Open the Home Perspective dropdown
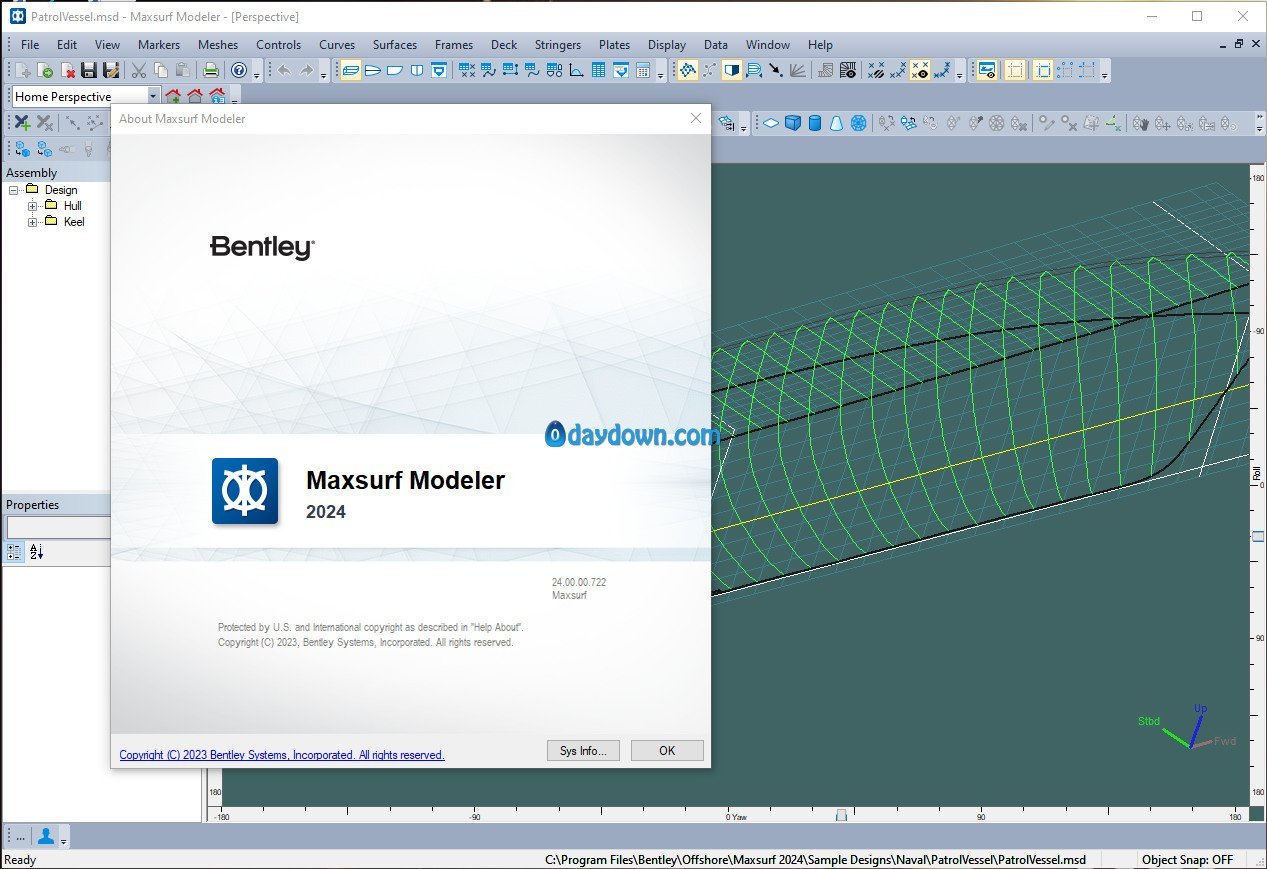Image resolution: width=1267 pixels, height=869 pixels. (153, 97)
